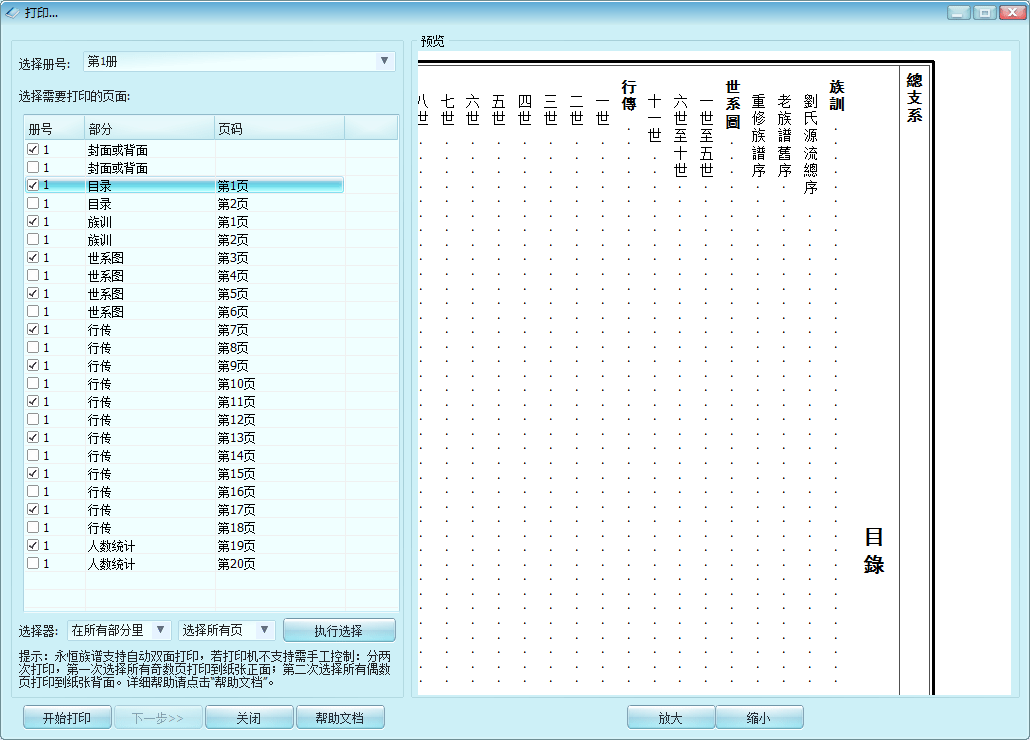Click 六世至十世 entry in preview

click(681, 135)
